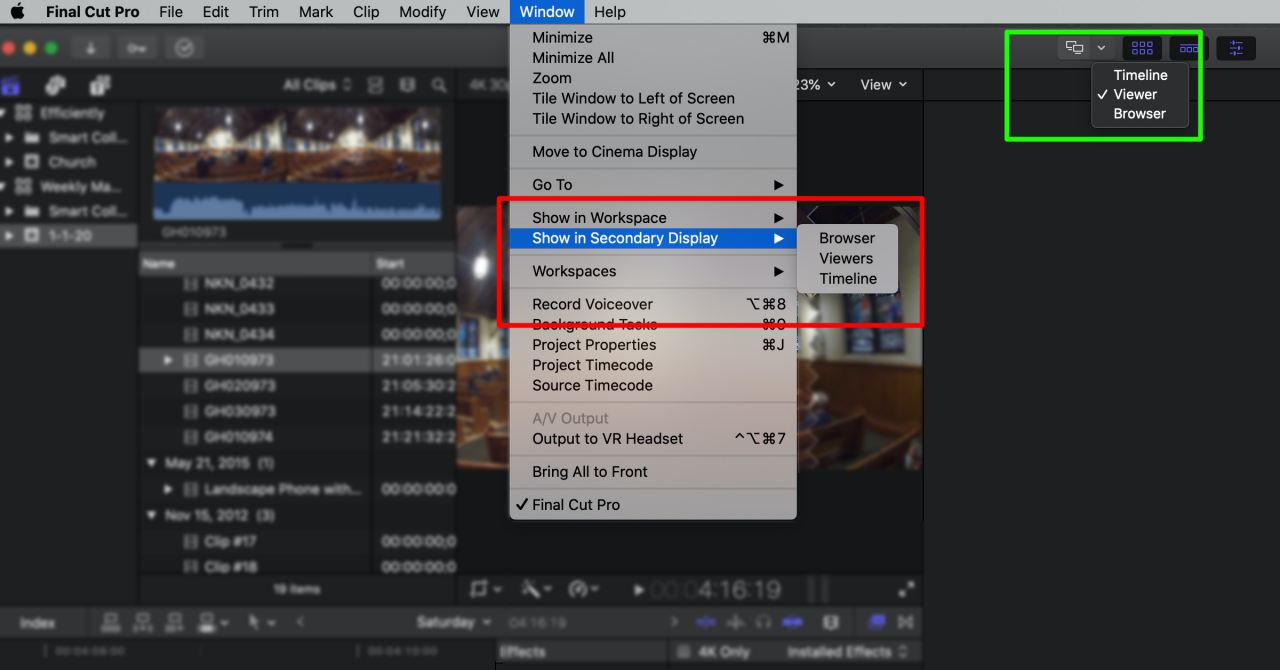This screenshot has width=1280, height=670.
Task: Select Timeline in the Window submenu
Action: pyautogui.click(x=847, y=279)
